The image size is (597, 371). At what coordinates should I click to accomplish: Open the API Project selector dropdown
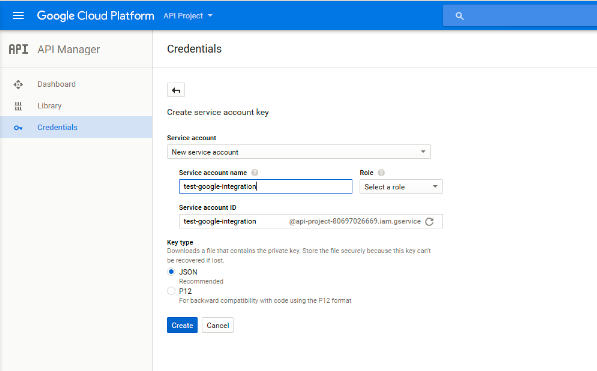pos(188,16)
